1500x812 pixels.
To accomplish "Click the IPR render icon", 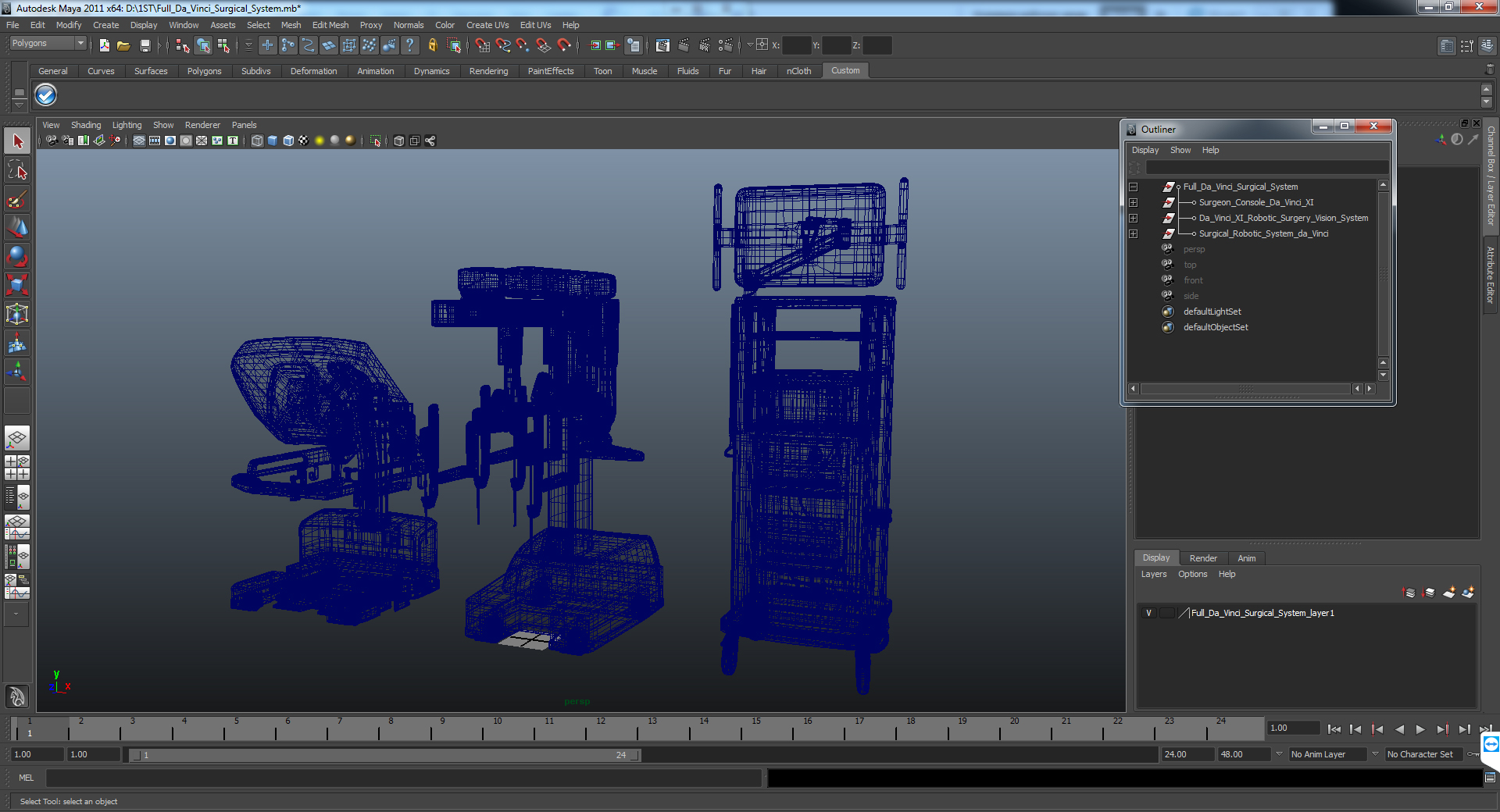I will 705,45.
